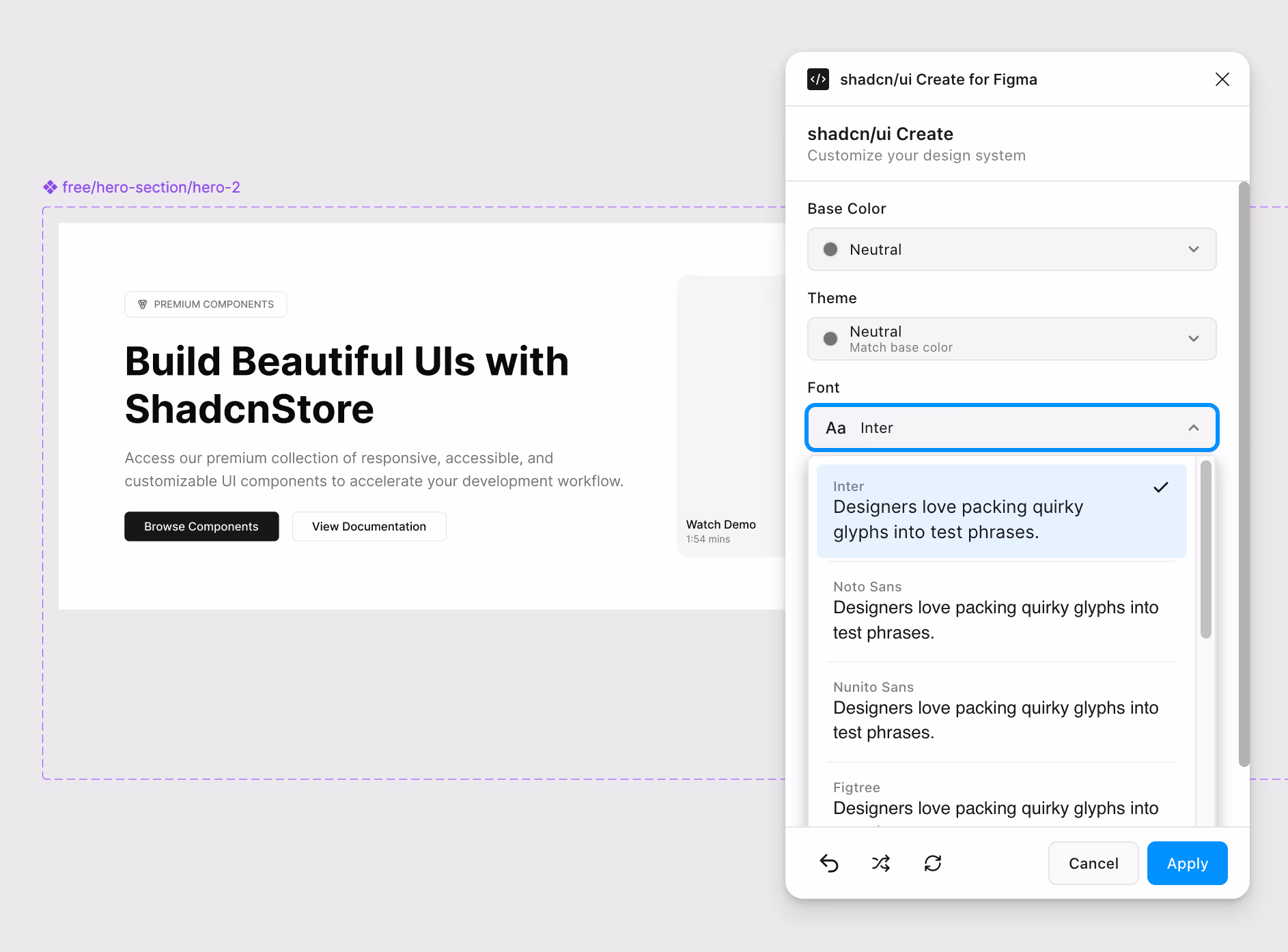Click the Theme Neutral gray swatch
Viewport: 1288px width, 952px height.
[830, 339]
